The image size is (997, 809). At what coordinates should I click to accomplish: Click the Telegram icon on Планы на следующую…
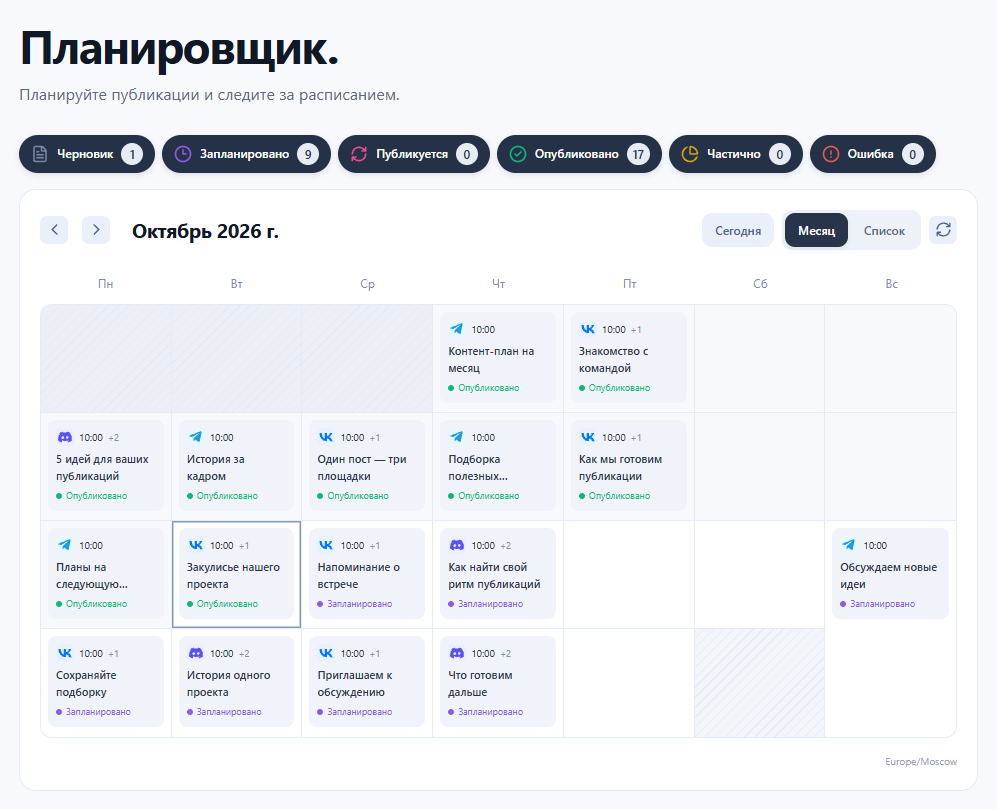click(65, 545)
